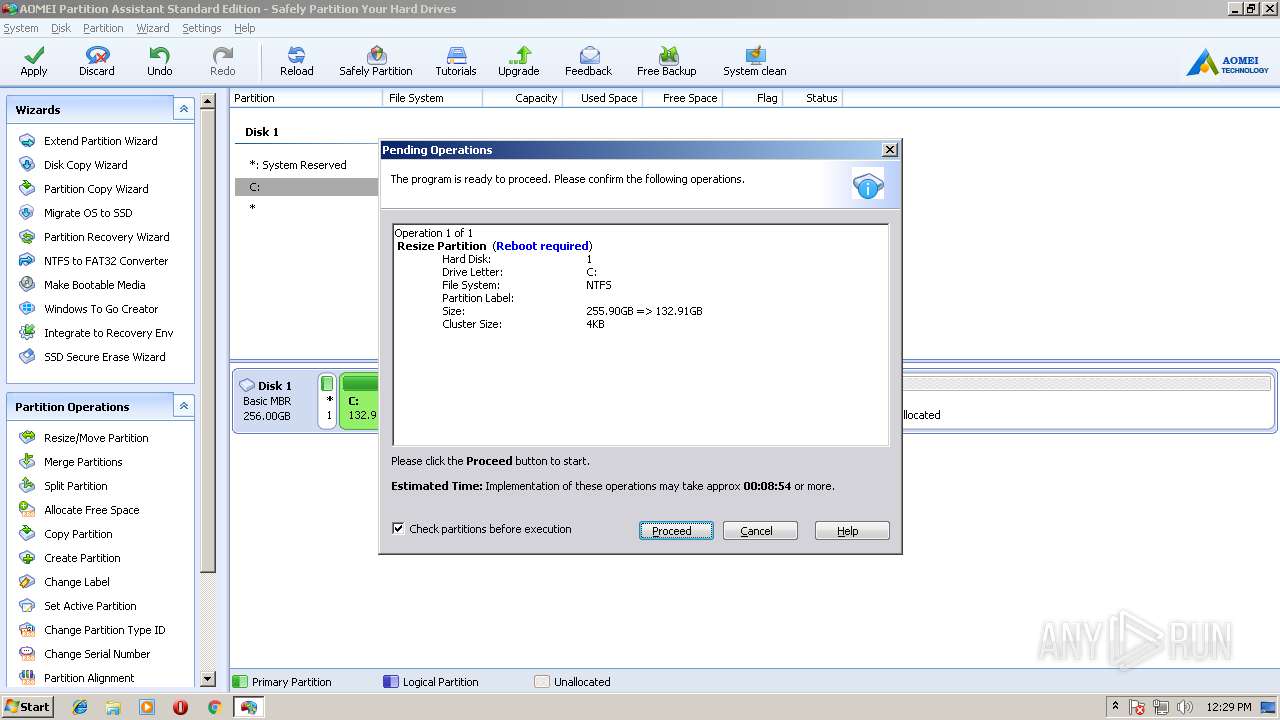Click the Proceed button
Image resolution: width=1280 pixels, height=720 pixels.
click(676, 531)
